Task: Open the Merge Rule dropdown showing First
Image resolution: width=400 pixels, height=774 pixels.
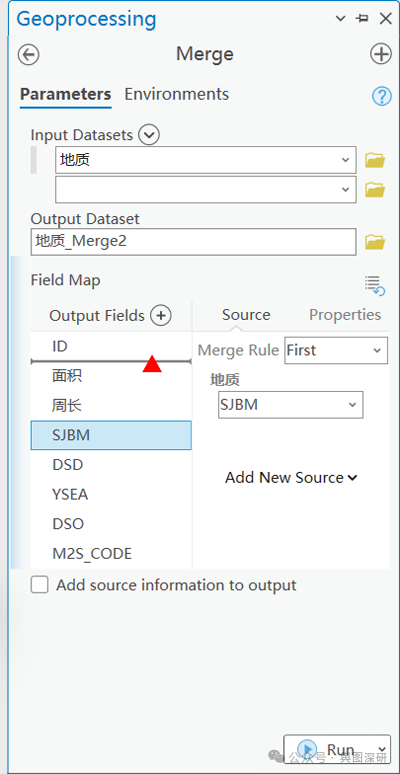Action: coord(336,350)
